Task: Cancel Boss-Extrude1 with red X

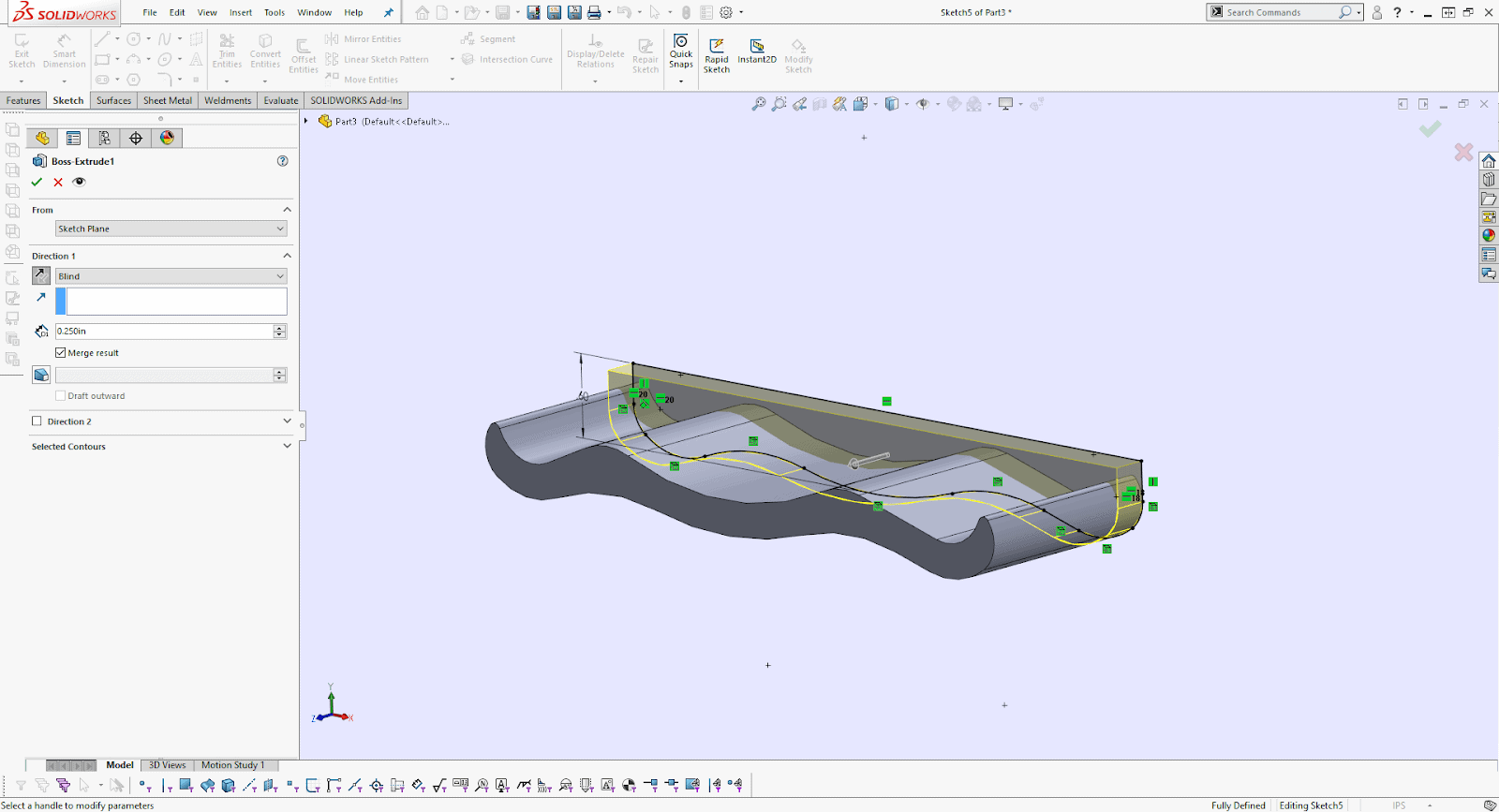Action: click(58, 182)
